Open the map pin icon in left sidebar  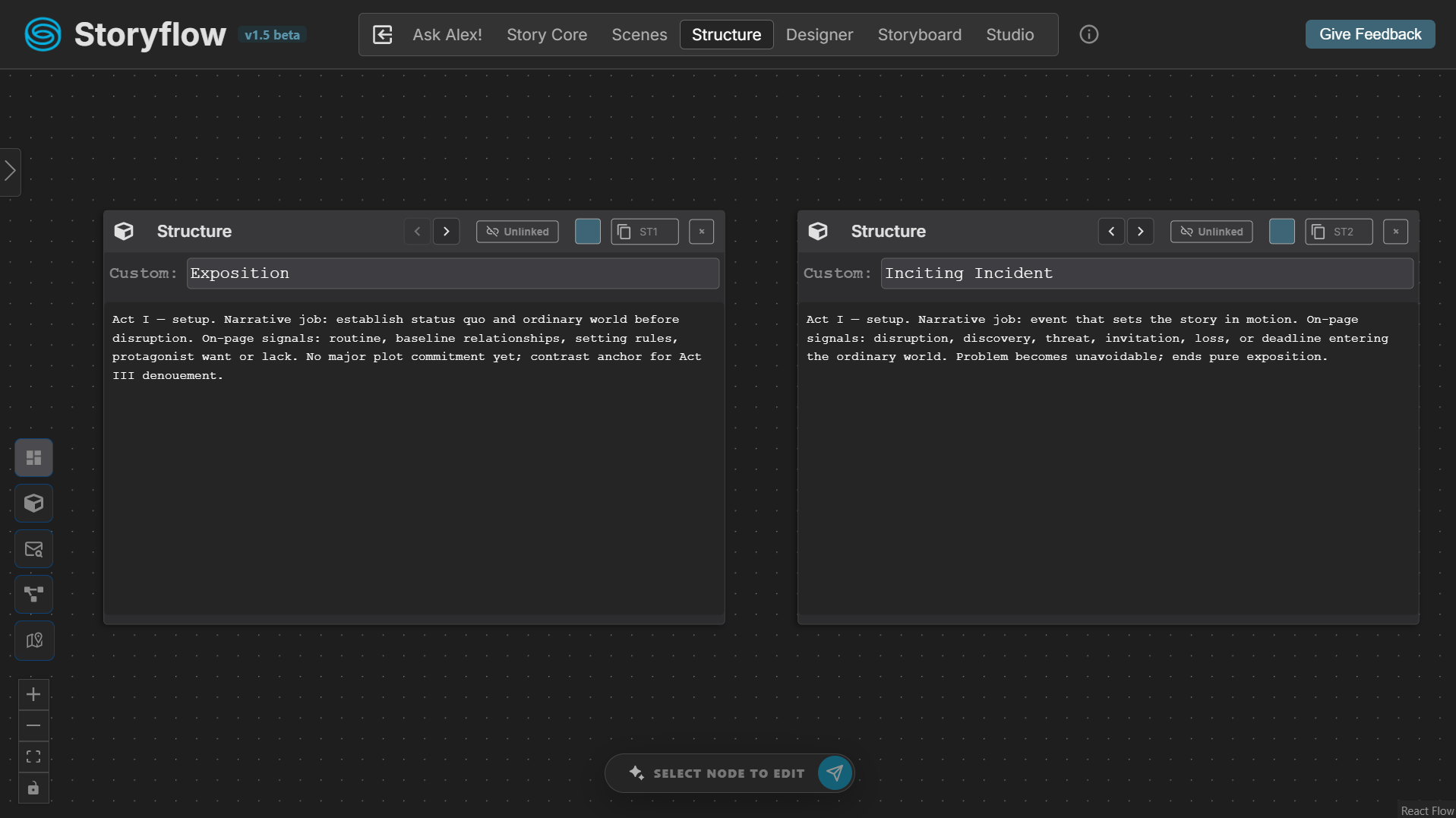34,640
